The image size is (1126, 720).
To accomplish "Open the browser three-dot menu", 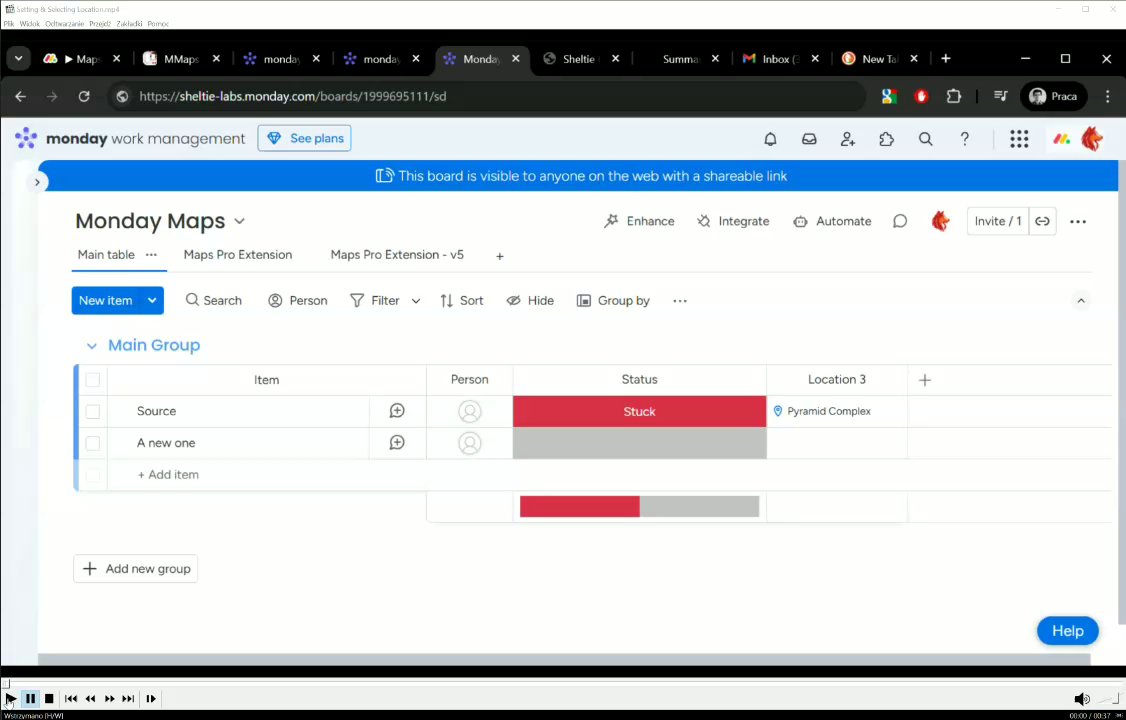I will pos(1107,96).
